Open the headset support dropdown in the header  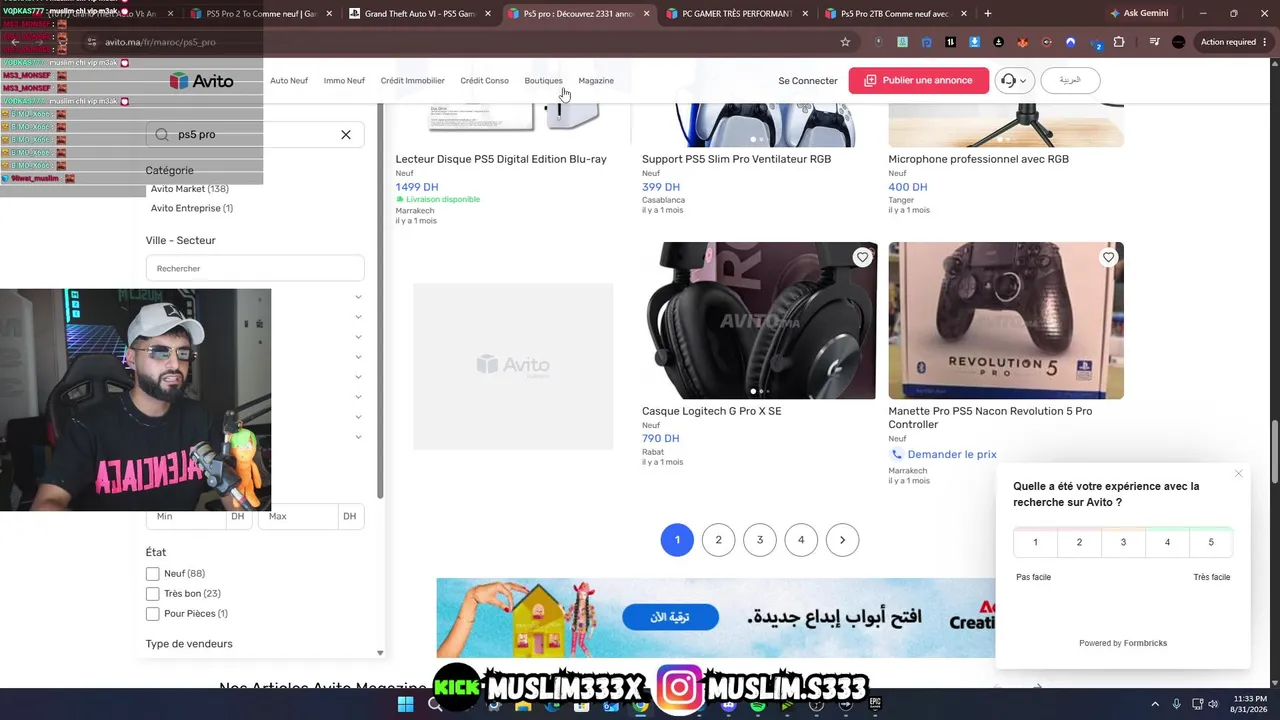coord(1014,81)
